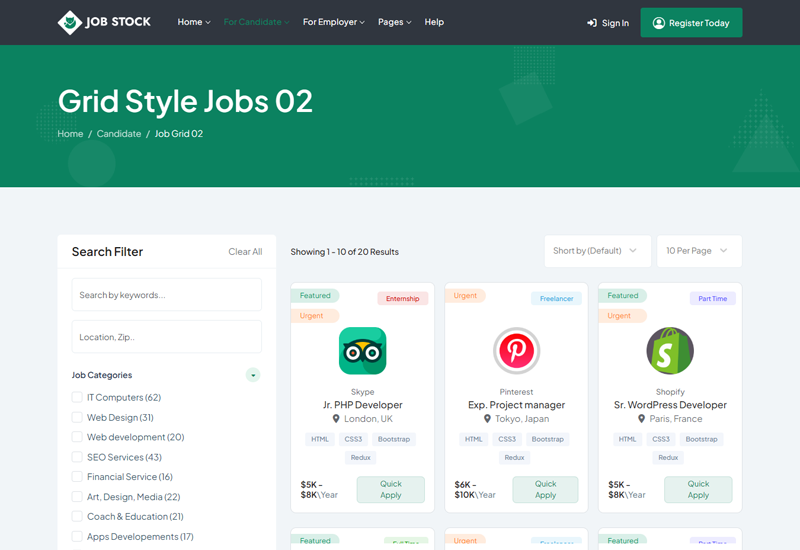Click the Job Stock logo

(104, 22)
